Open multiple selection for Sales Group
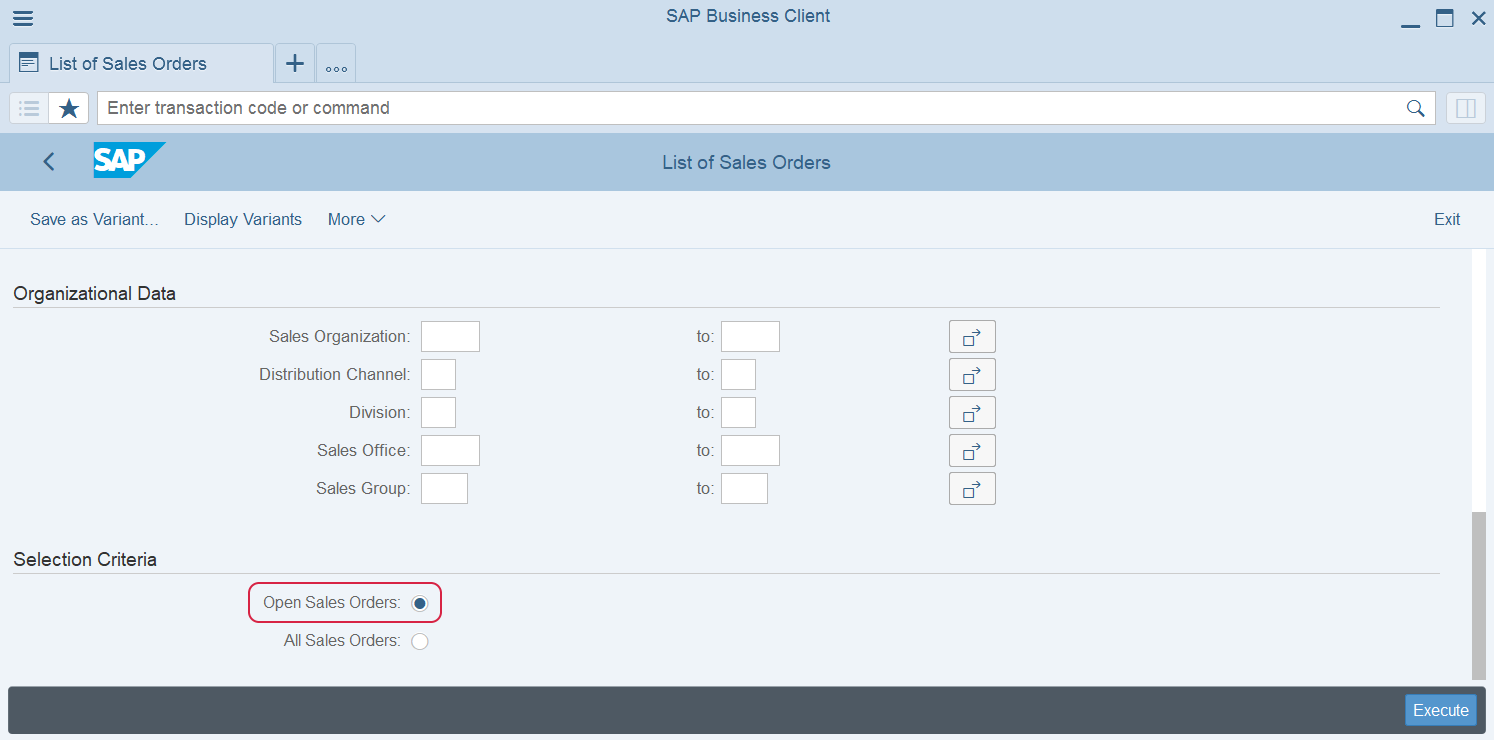The height and width of the screenshot is (740, 1494). tap(972, 489)
